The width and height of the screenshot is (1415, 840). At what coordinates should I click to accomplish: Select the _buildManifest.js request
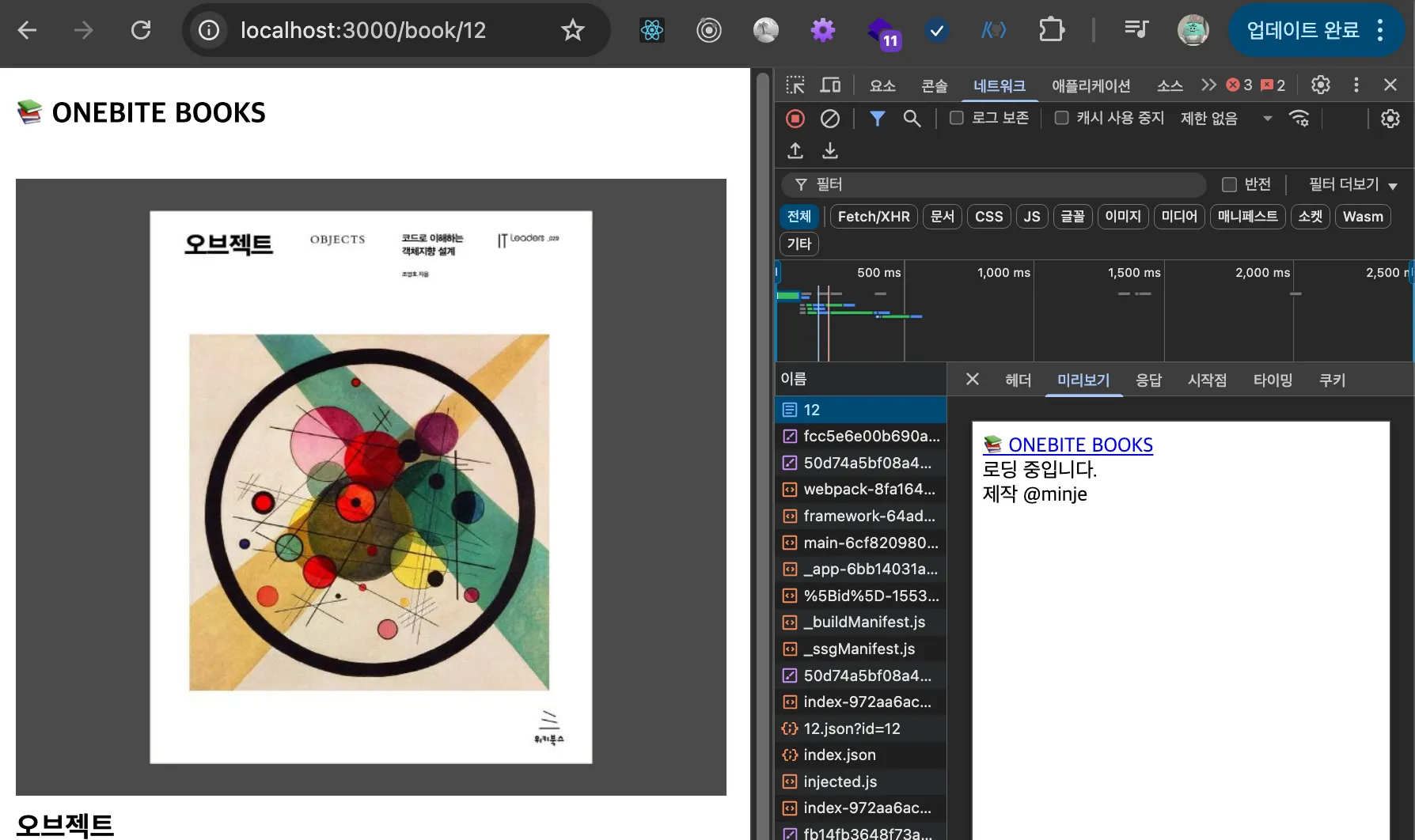pos(861,622)
